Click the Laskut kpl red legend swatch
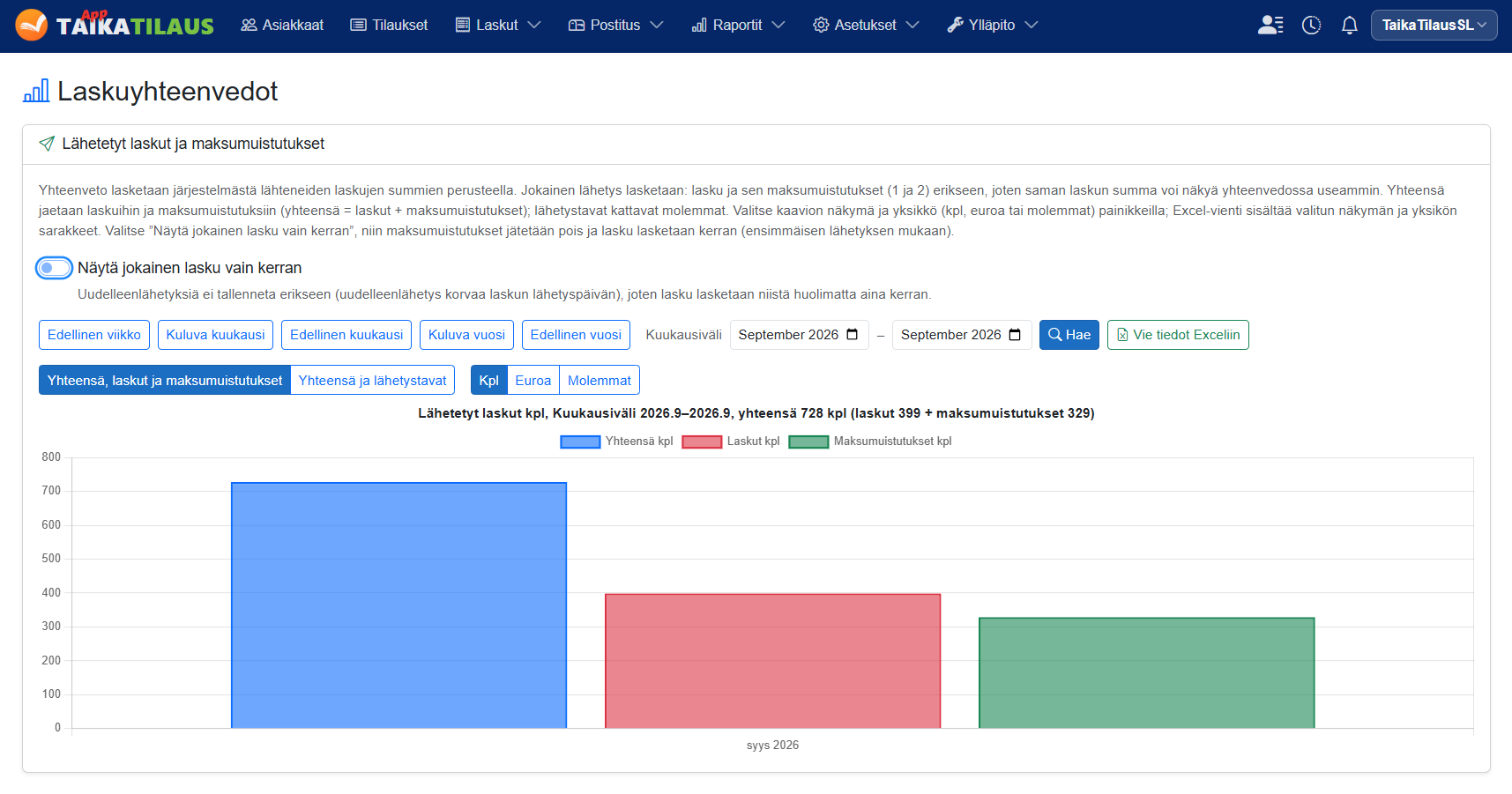The width and height of the screenshot is (1512, 794). [702, 442]
